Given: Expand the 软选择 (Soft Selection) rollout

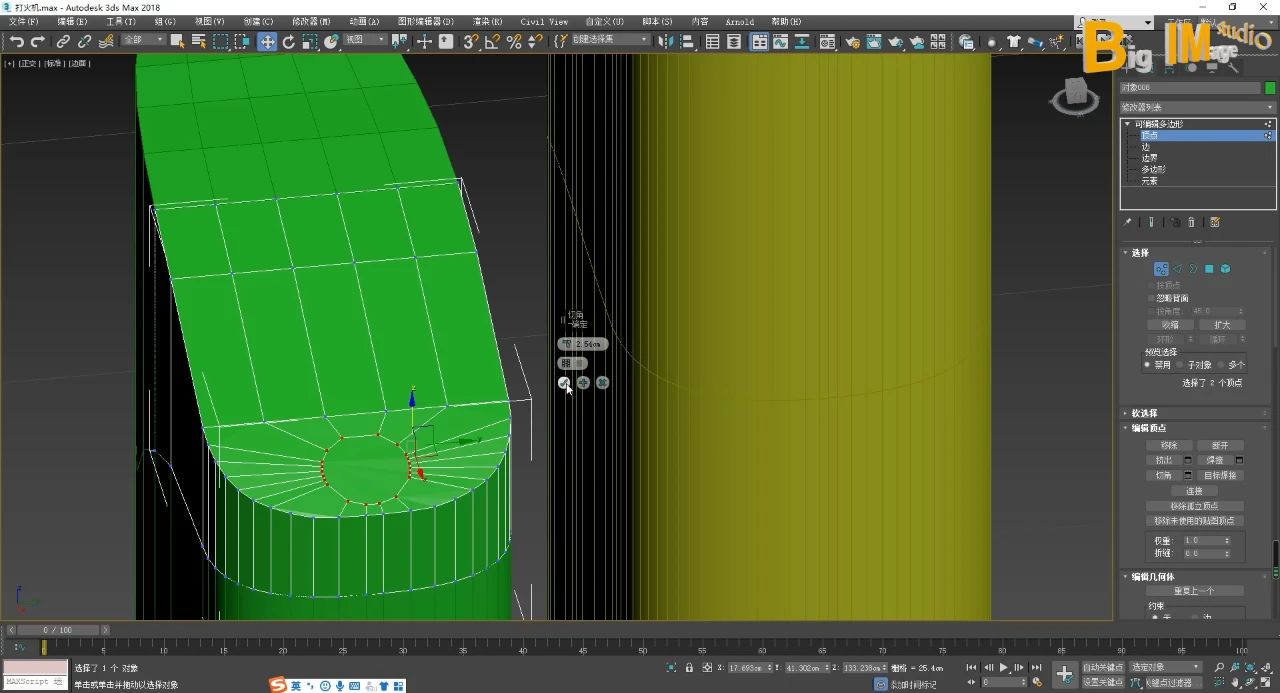Looking at the screenshot, I should [1144, 413].
